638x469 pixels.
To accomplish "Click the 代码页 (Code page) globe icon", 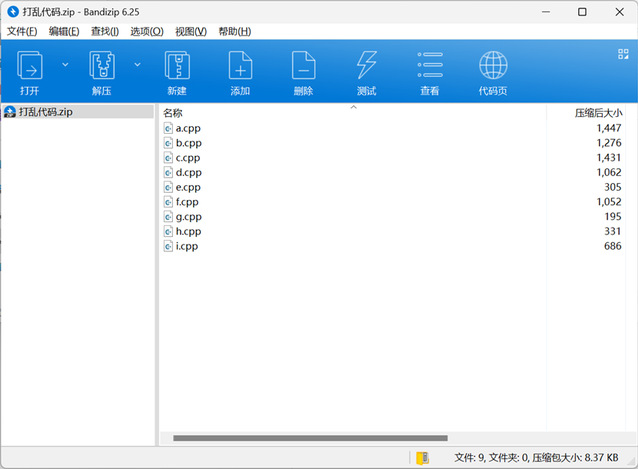I will tap(493, 67).
